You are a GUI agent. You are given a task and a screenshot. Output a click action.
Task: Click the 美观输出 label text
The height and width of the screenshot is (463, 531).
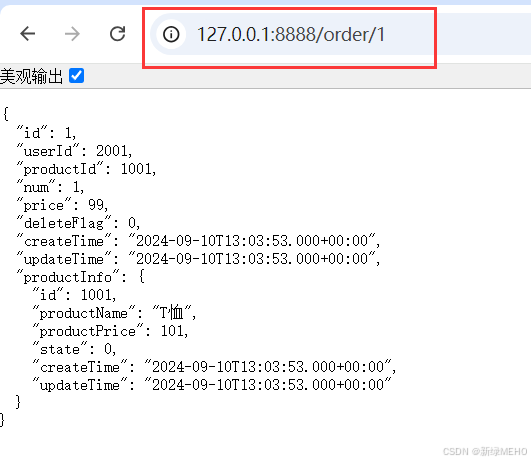click(x=31, y=76)
